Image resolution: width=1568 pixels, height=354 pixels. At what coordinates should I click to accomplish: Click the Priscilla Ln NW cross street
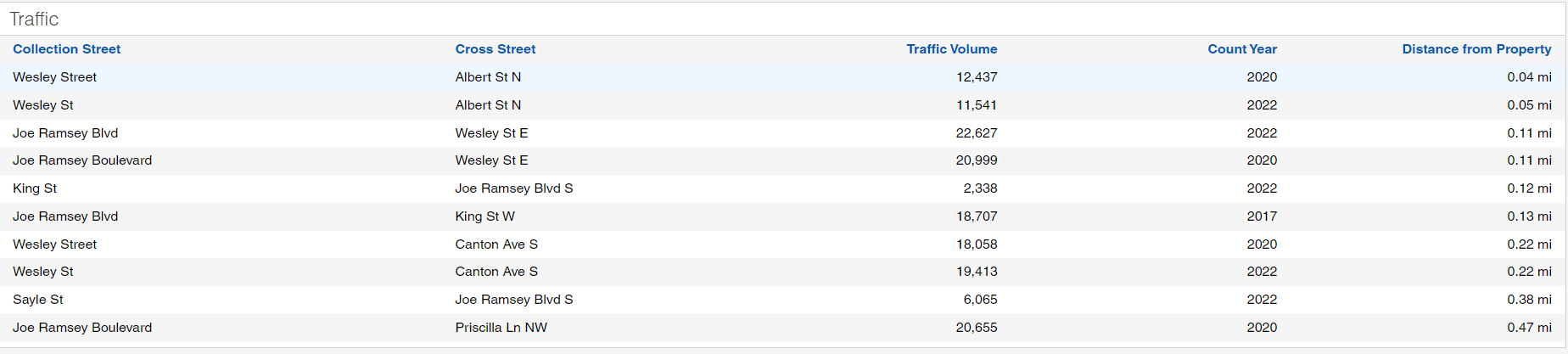pyautogui.click(x=501, y=328)
